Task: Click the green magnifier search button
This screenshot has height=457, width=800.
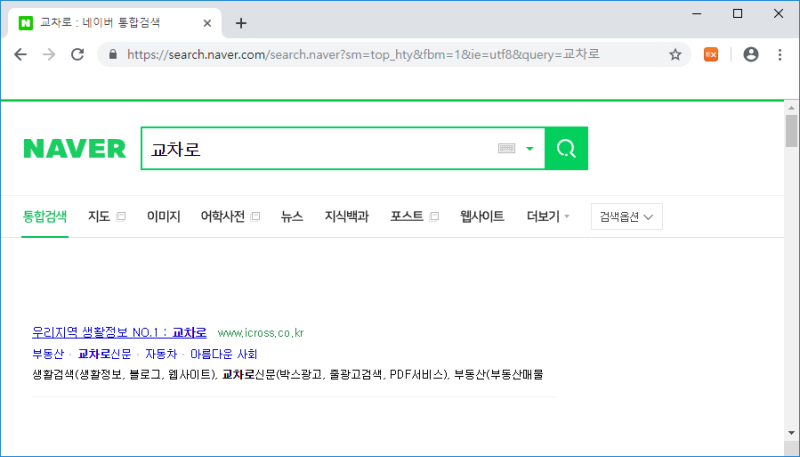Action: (x=566, y=148)
